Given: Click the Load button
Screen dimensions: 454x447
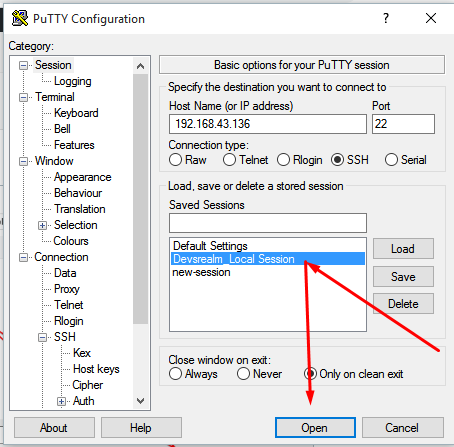Looking at the screenshot, I should point(403,249).
